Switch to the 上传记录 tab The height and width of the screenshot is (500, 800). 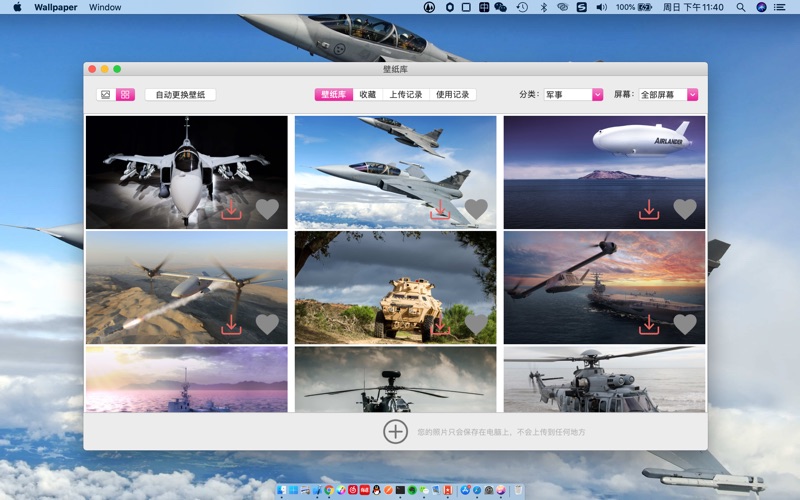pyautogui.click(x=406, y=94)
